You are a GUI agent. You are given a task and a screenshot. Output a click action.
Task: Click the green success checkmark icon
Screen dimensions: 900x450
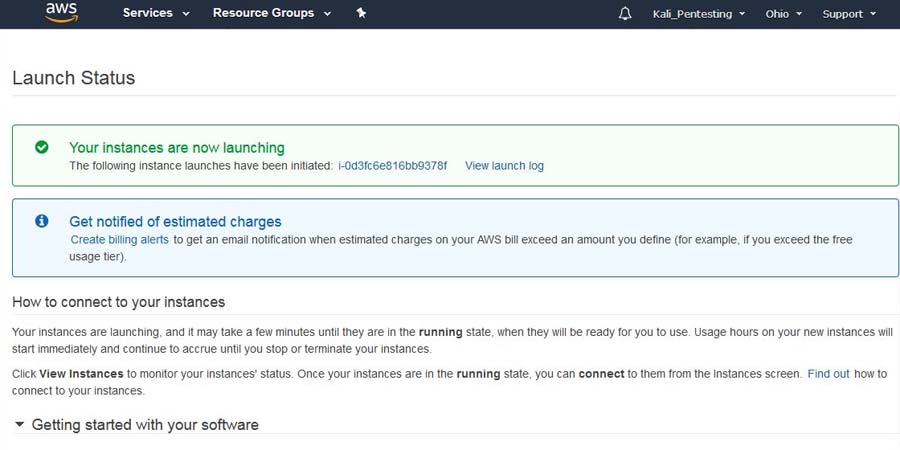(42, 147)
